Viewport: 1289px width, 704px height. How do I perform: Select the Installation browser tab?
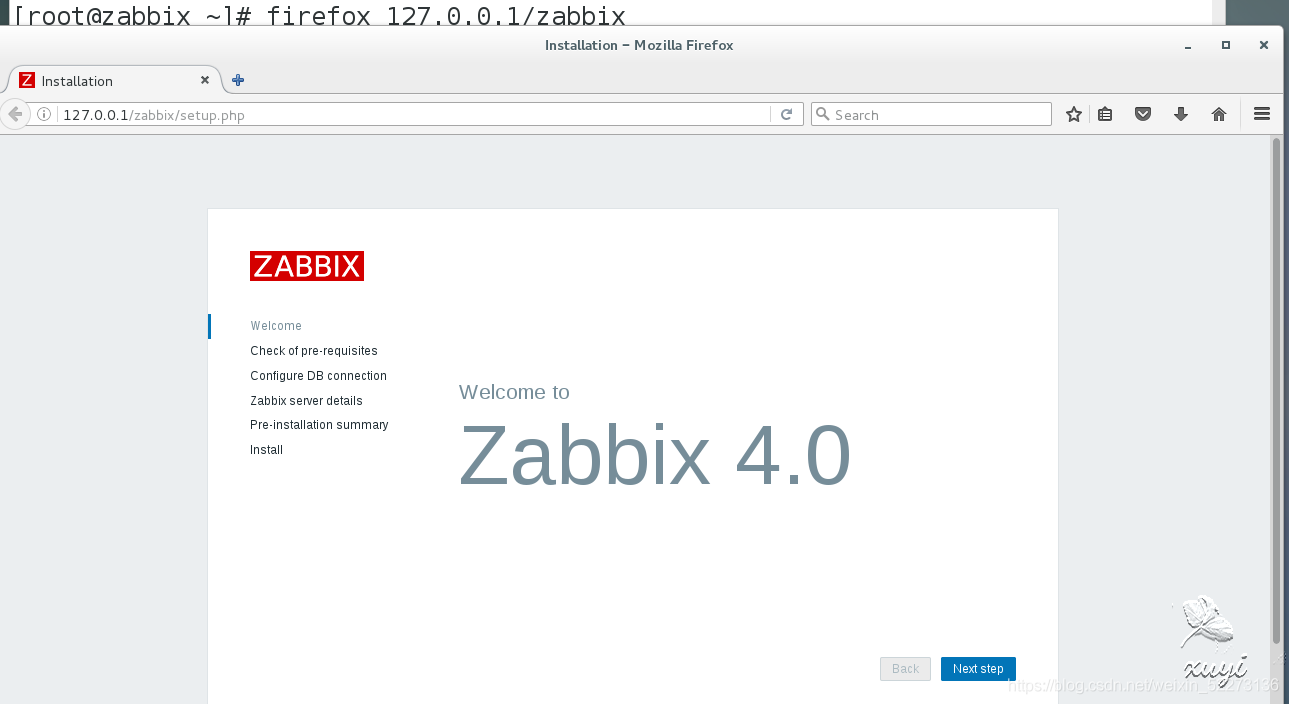(x=115, y=80)
